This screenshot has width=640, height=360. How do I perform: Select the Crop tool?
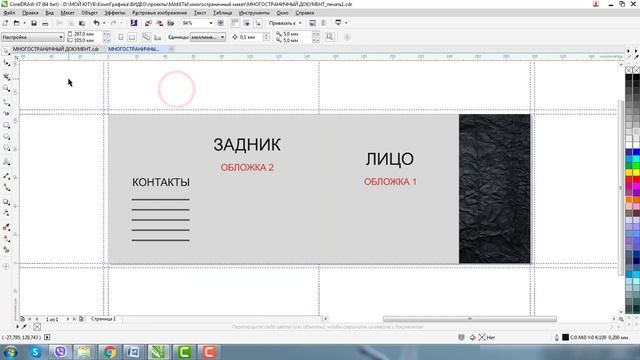click(x=6, y=76)
